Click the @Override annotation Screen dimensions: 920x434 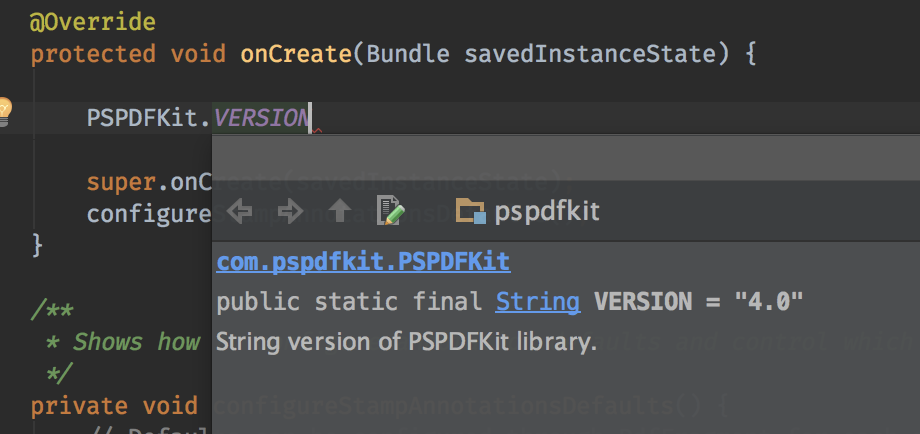click(x=92, y=21)
